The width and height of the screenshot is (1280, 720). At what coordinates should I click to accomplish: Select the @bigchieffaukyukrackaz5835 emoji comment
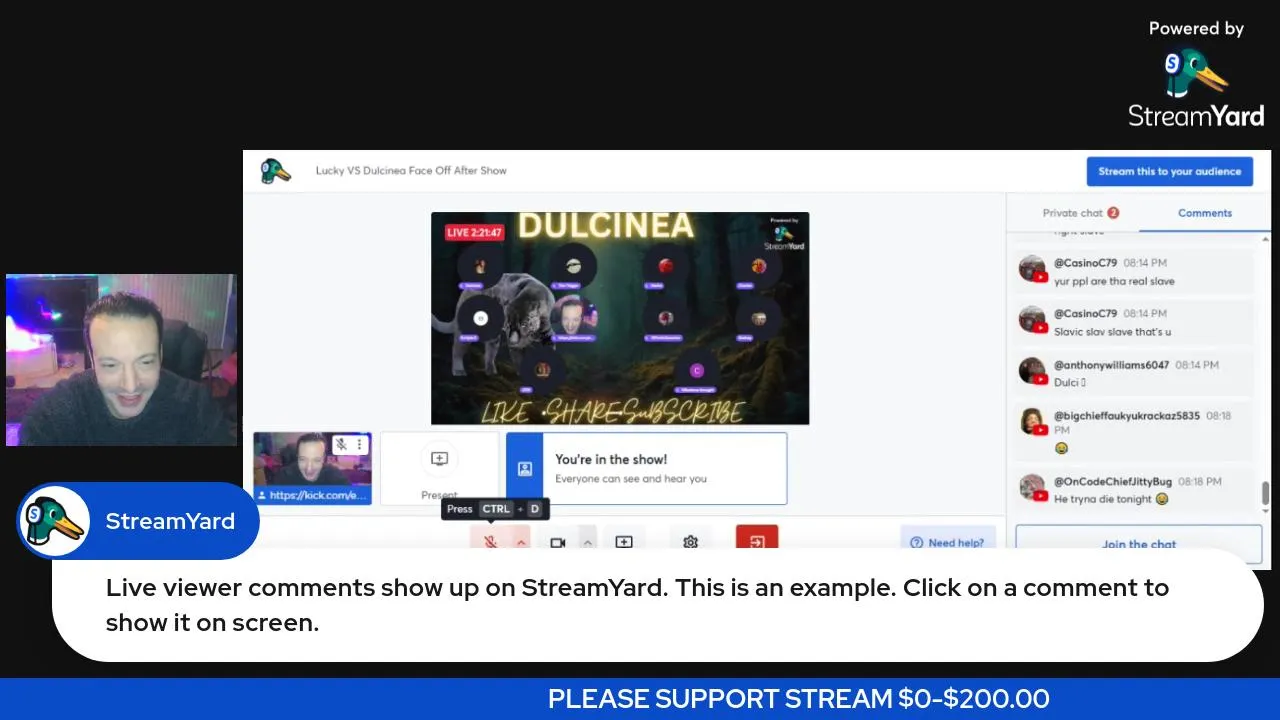coord(1134,432)
